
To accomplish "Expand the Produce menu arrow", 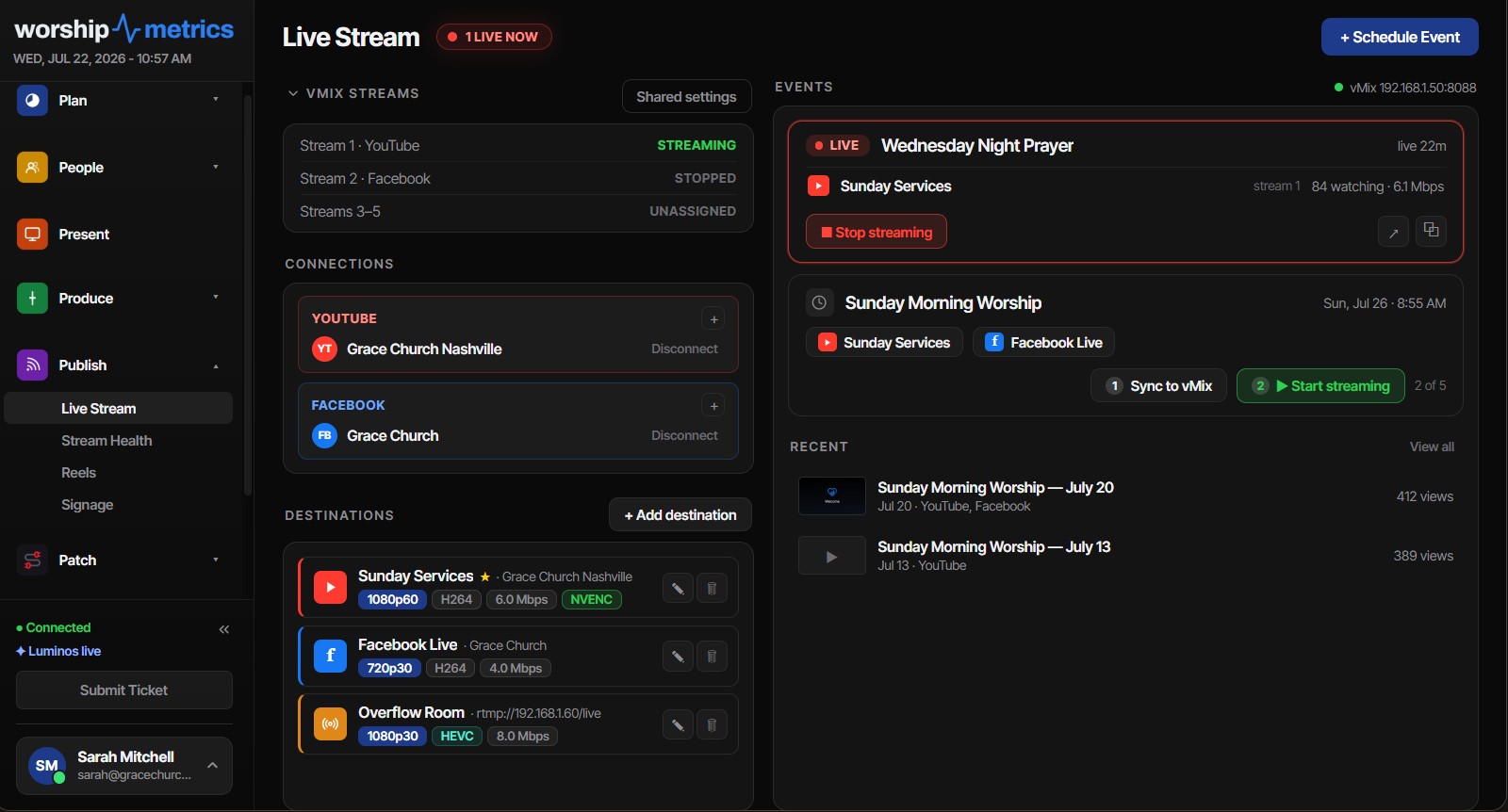I will click(216, 298).
